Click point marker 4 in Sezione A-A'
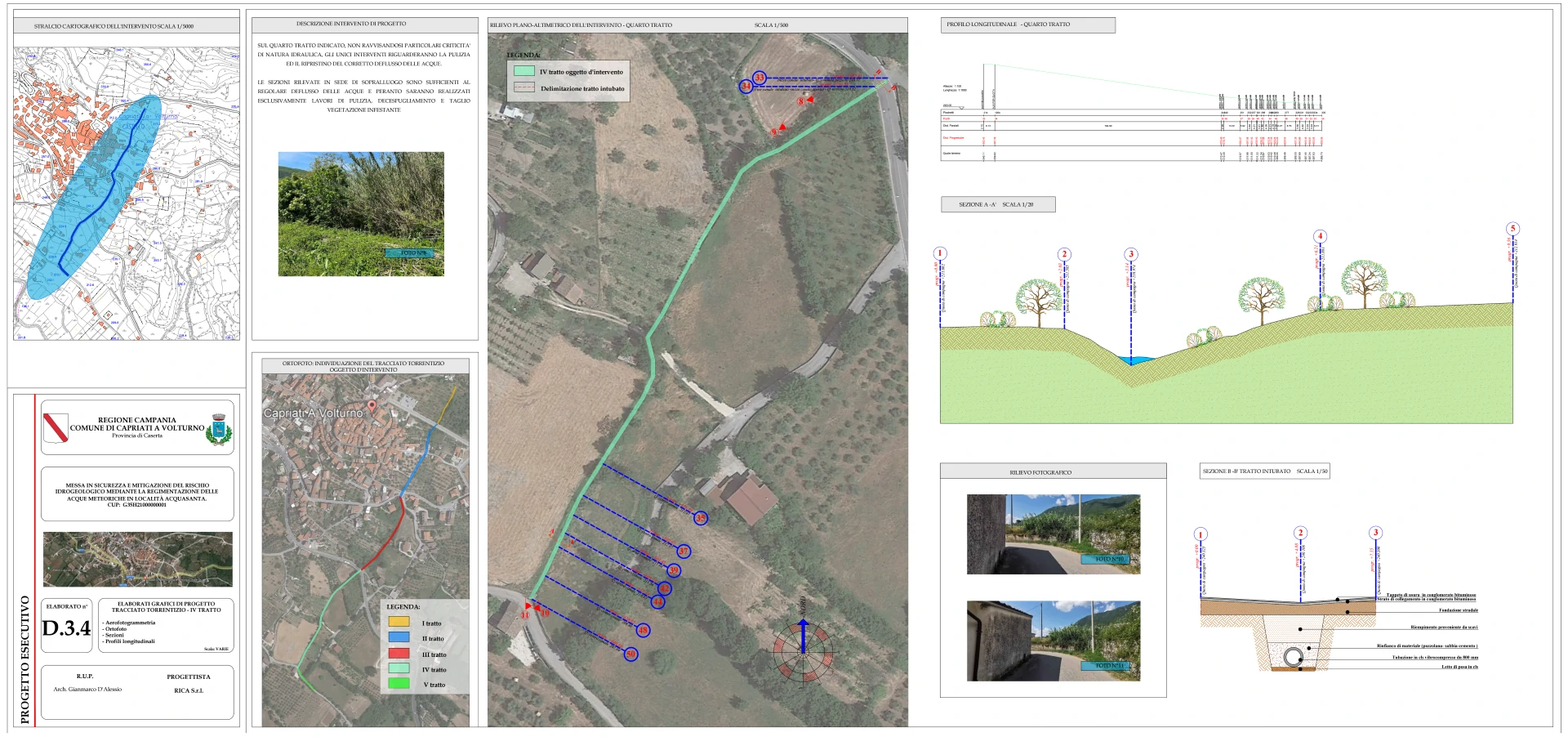1568x737 pixels. click(x=1320, y=236)
